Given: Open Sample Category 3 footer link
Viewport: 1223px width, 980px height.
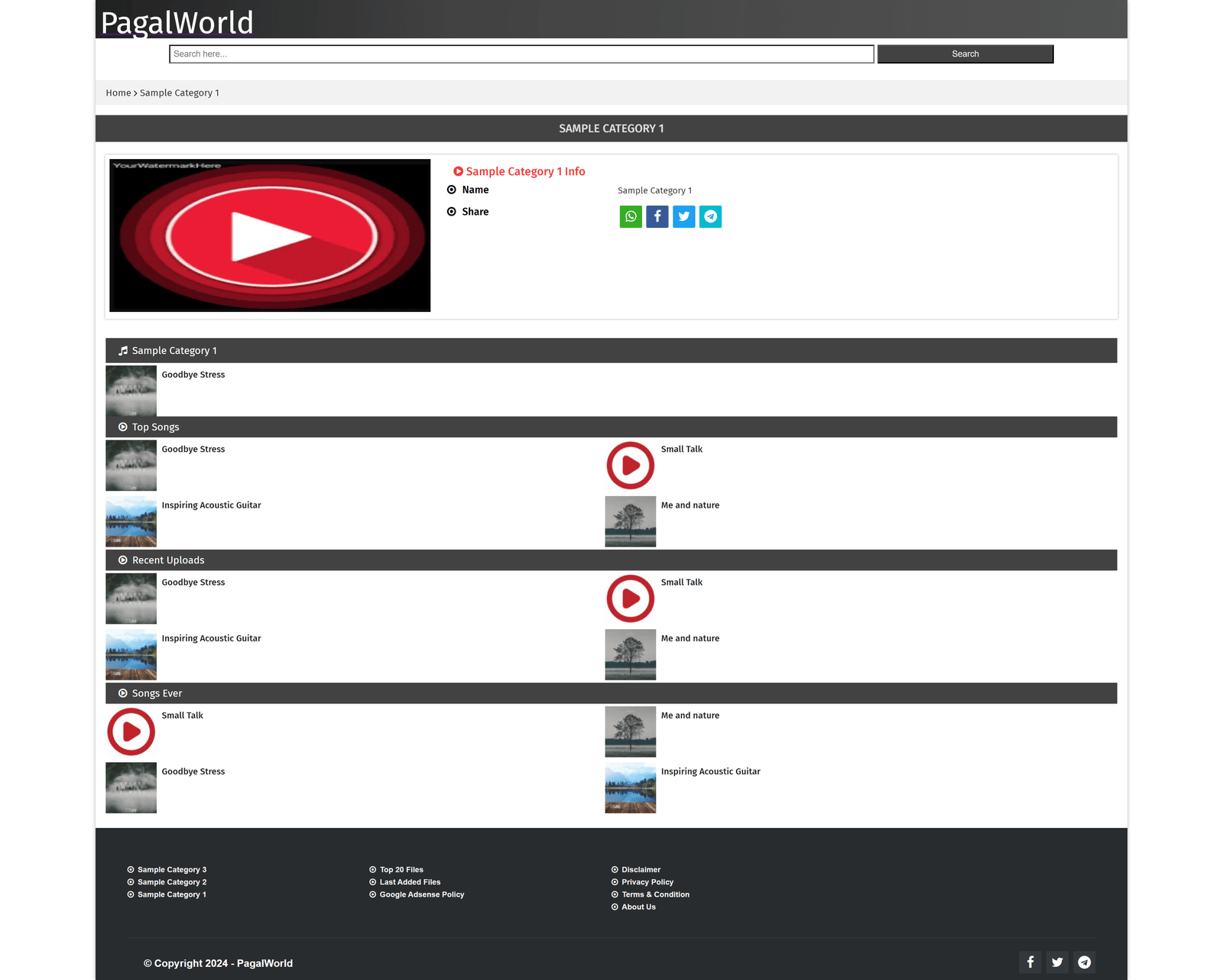Looking at the screenshot, I should (172, 870).
